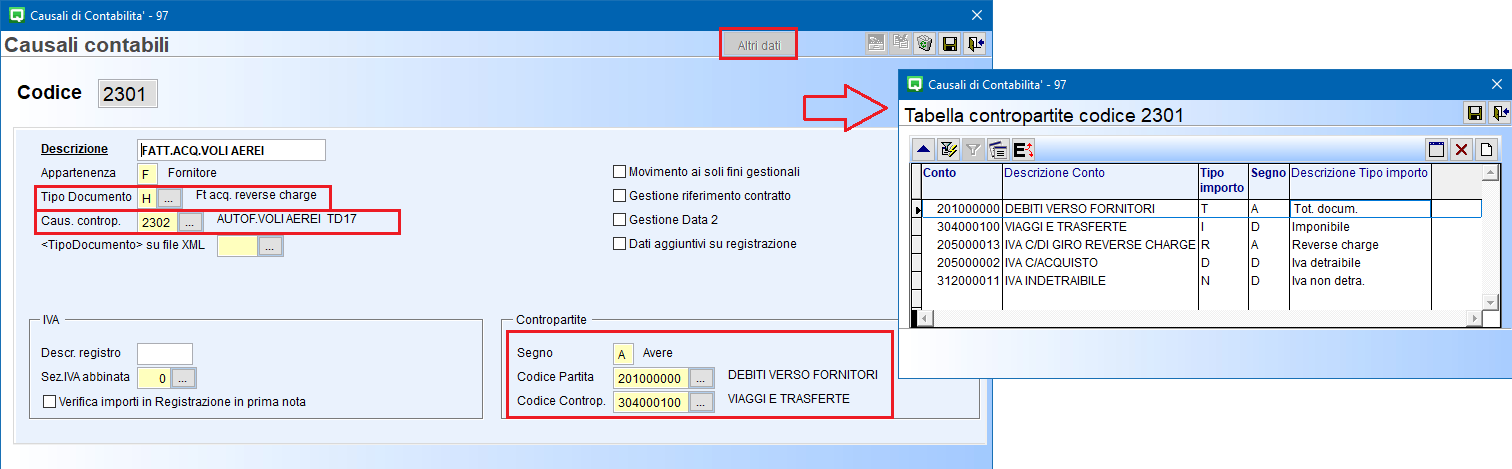Viewport: 1512px width, 469px height.
Task: Open lookup for Codice Partita 201000000
Action: pyautogui.click(x=703, y=378)
